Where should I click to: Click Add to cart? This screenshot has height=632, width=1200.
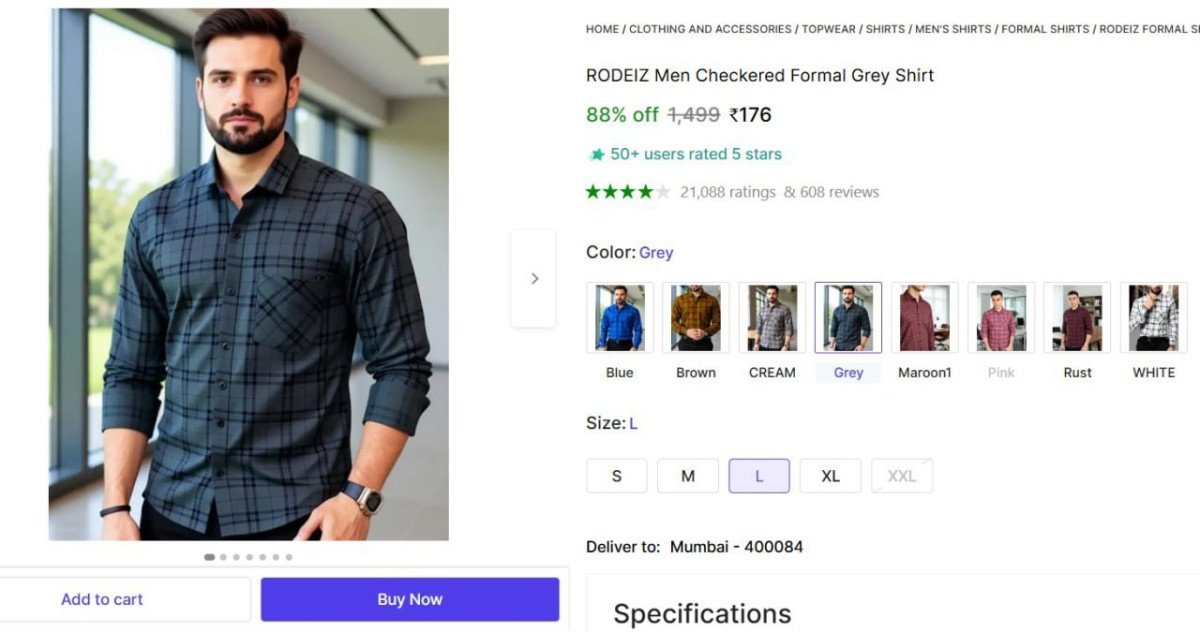click(101, 599)
